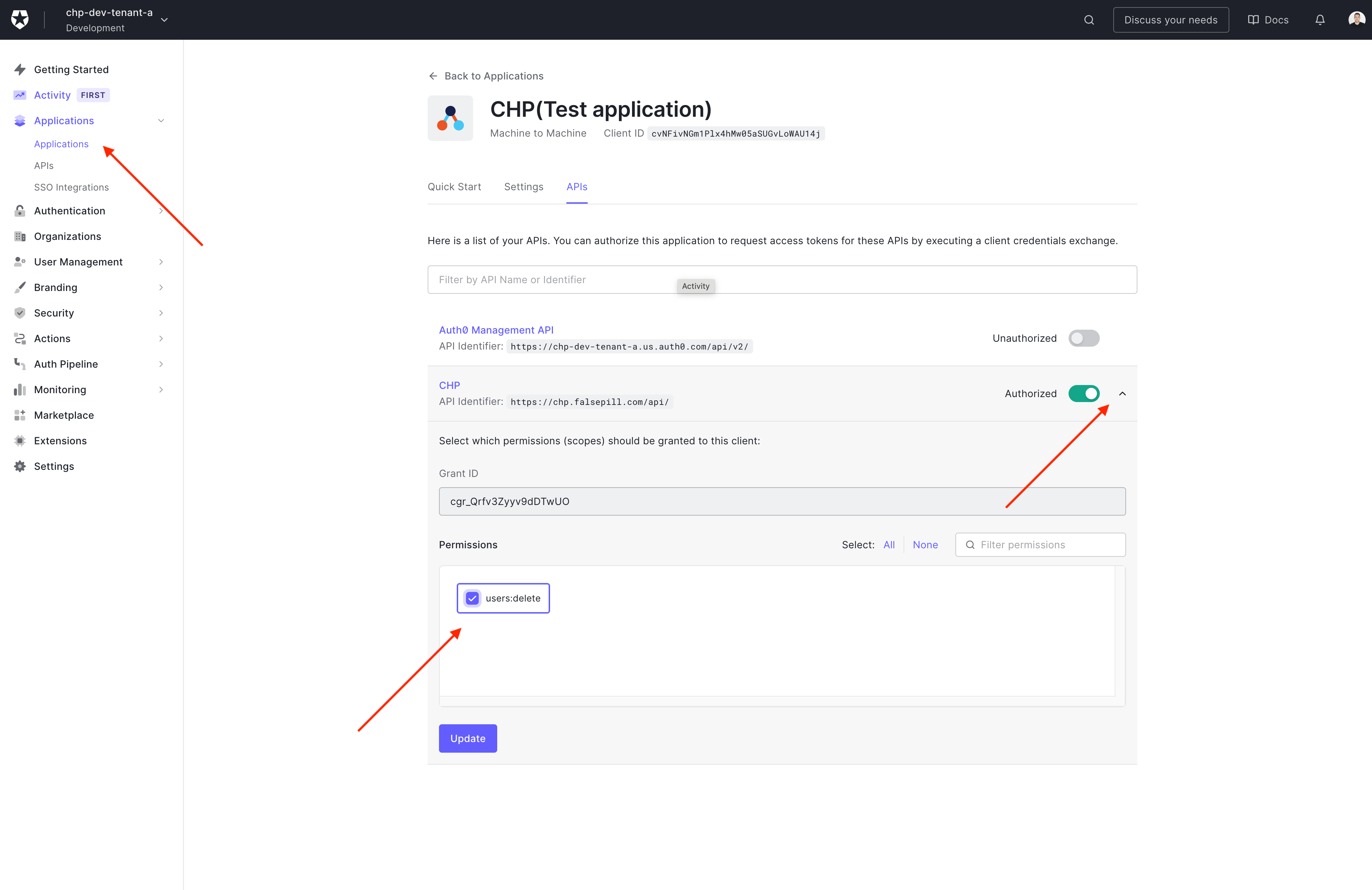Click the Organizations icon in sidebar
Viewport: 1372px width, 890px height.
(x=20, y=236)
